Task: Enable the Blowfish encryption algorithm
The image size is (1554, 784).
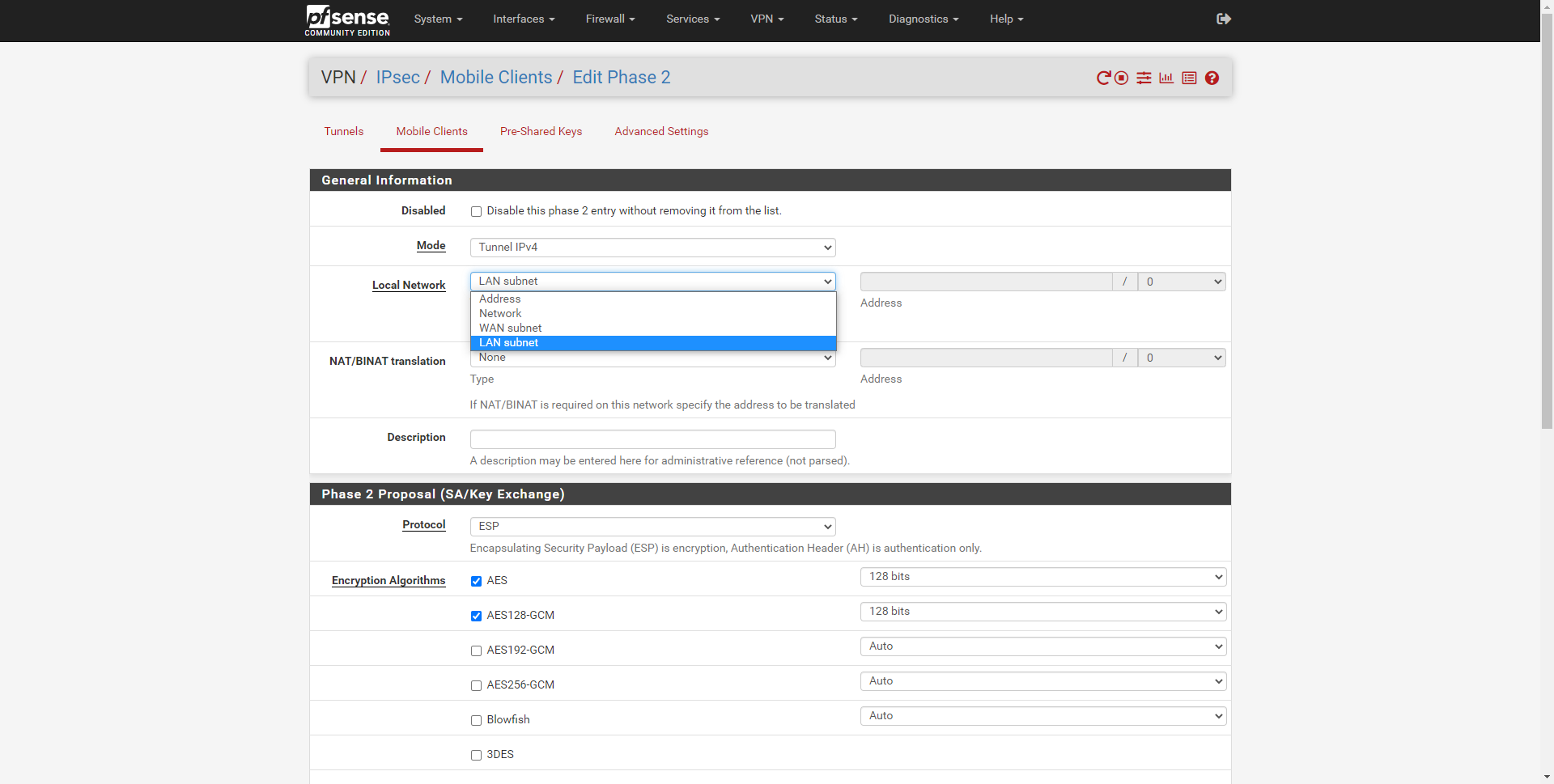Action: pos(476,720)
